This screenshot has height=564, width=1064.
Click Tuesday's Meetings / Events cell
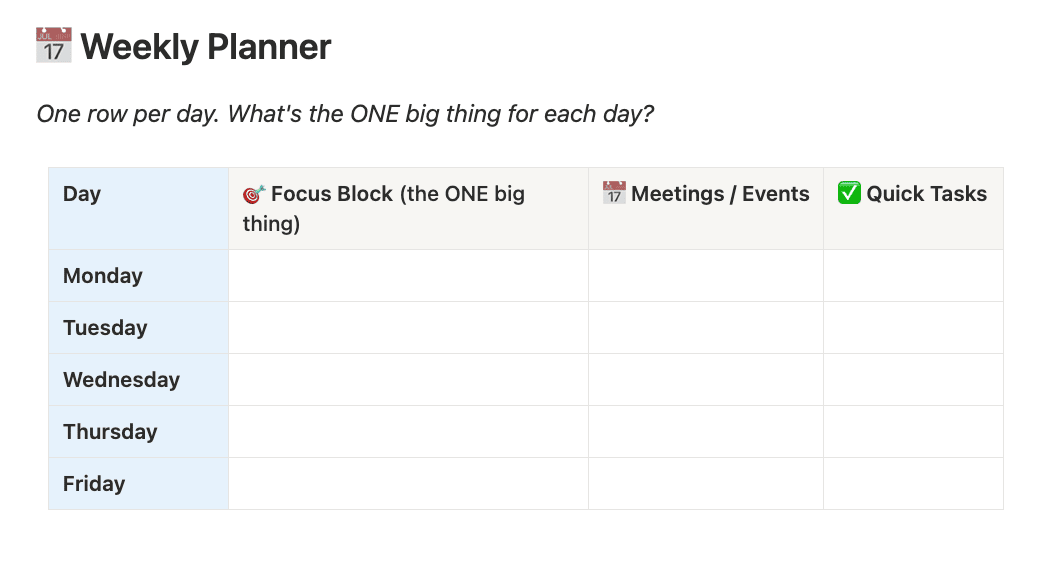[x=705, y=328]
